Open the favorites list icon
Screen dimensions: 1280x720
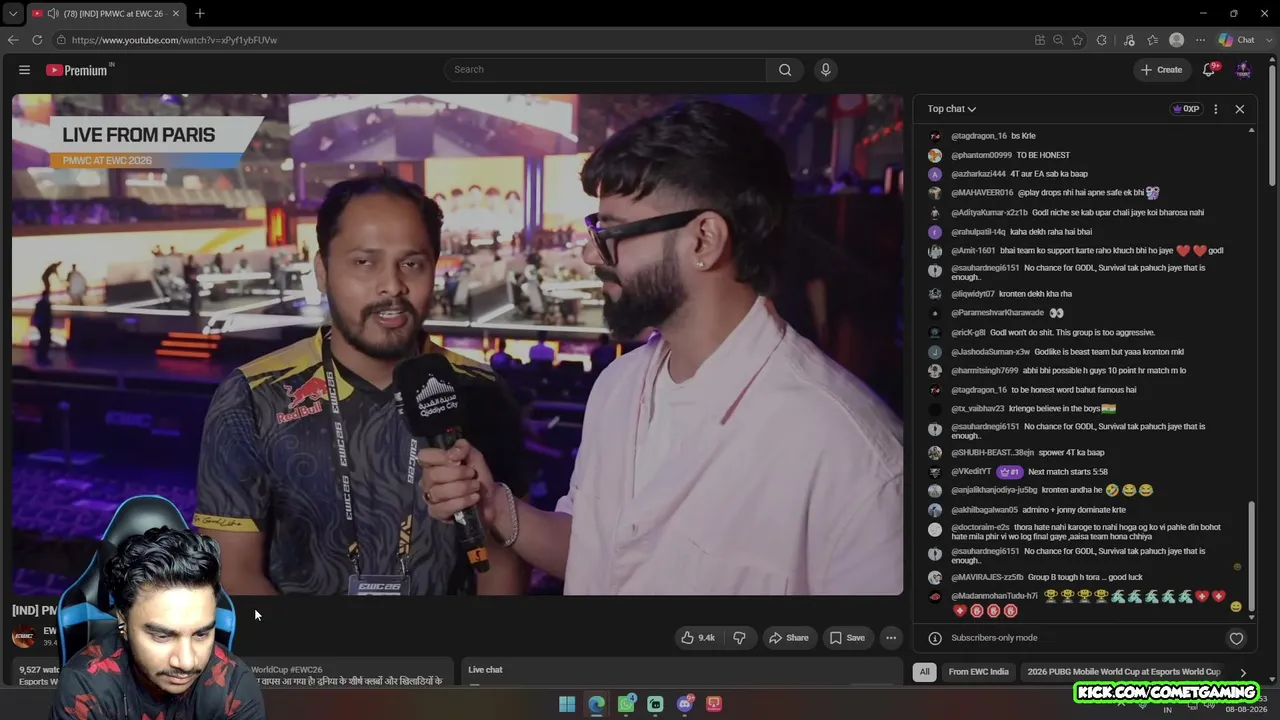pos(1153,40)
